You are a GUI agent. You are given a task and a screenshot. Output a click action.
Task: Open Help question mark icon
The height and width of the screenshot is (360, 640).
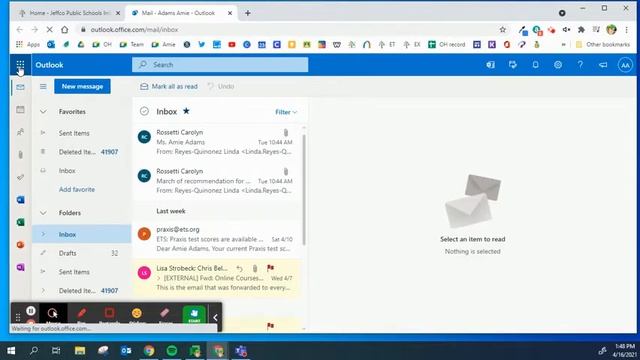[x=580, y=65]
